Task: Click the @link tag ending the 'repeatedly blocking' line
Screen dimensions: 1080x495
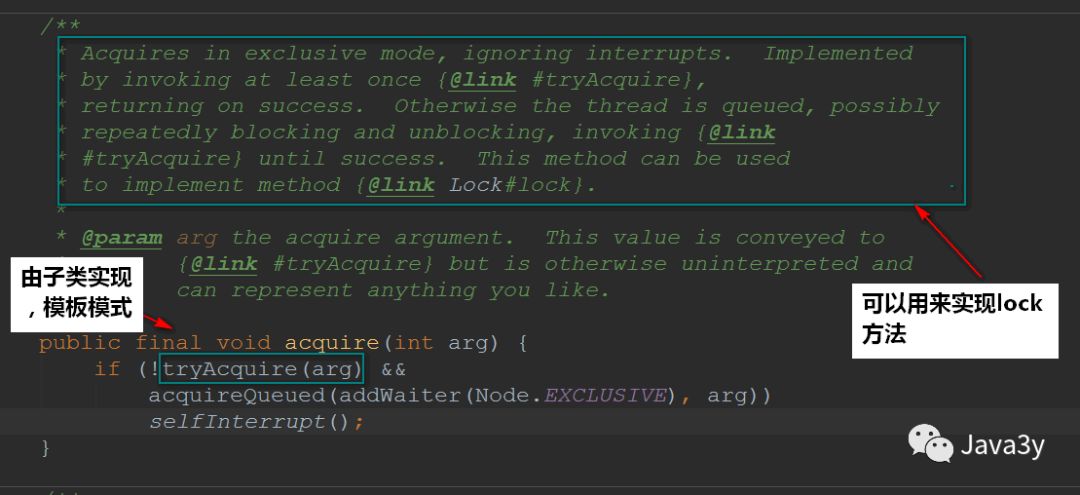Action: click(742, 133)
